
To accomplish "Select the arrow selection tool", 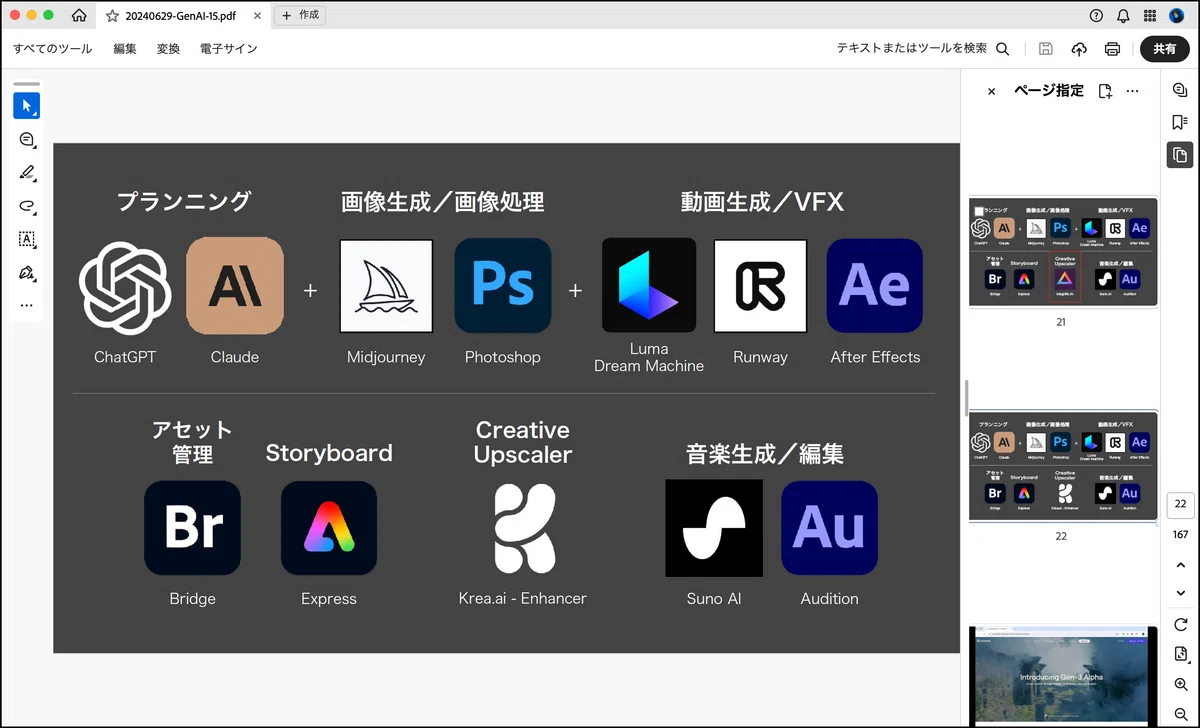I will point(27,106).
